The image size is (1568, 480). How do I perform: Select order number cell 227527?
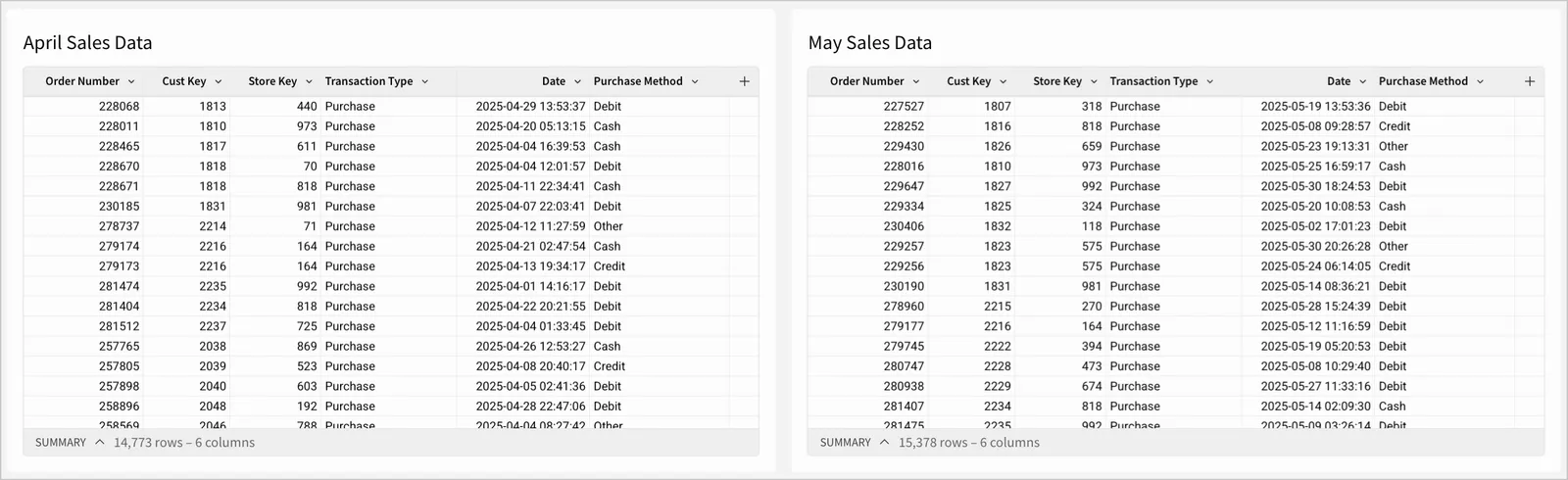point(904,107)
